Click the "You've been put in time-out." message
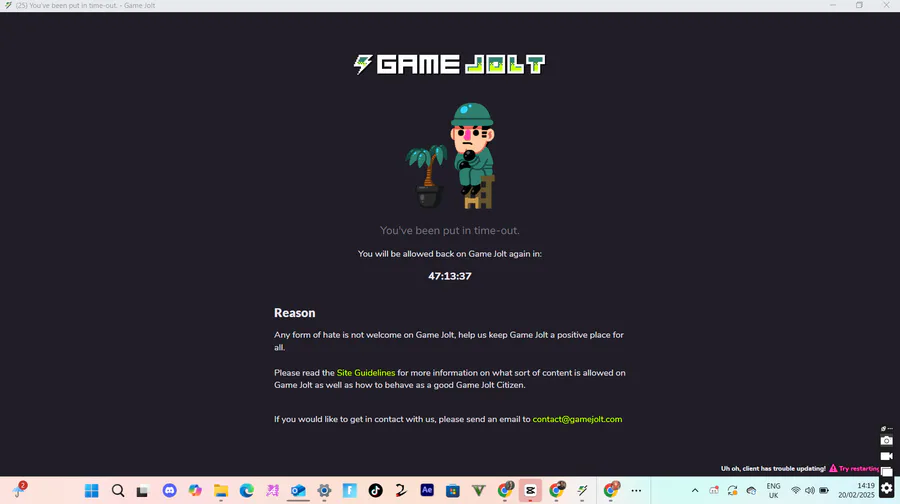 tap(449, 230)
